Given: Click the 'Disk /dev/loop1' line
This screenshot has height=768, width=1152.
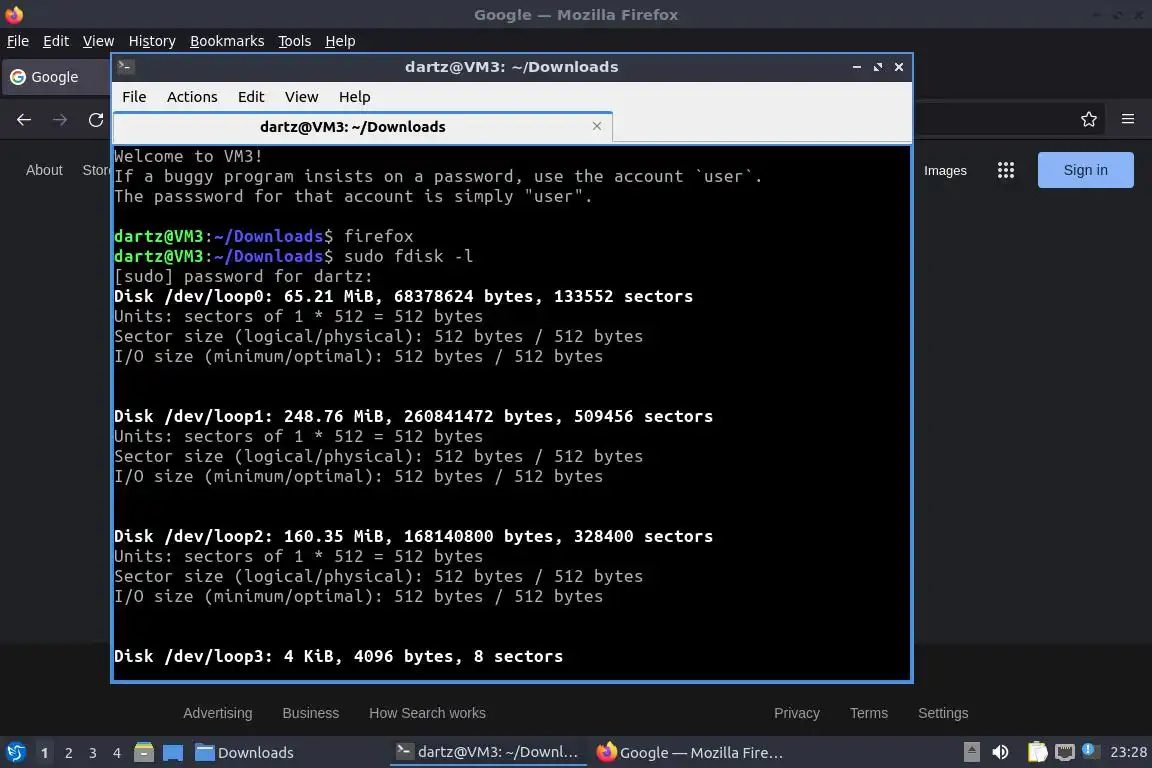Looking at the screenshot, I should (x=413, y=416).
